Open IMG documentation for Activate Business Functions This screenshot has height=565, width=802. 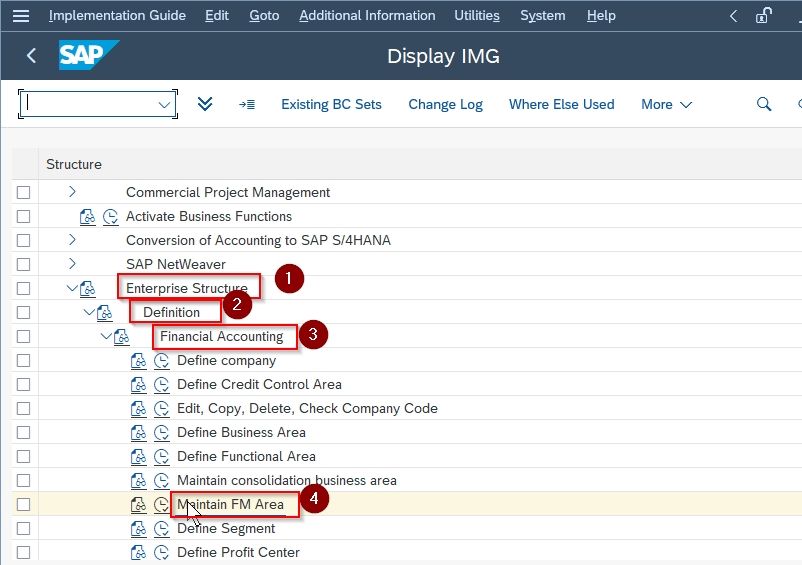[x=87, y=217]
